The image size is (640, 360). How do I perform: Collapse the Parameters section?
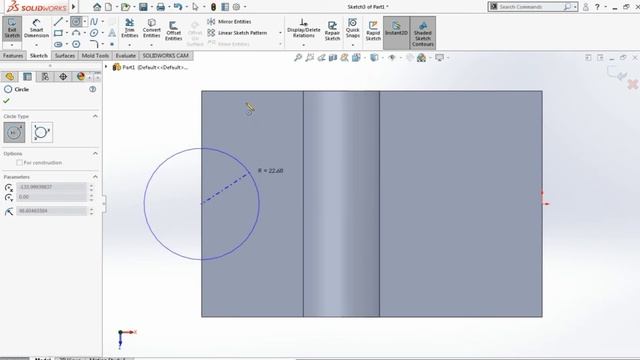(95, 177)
